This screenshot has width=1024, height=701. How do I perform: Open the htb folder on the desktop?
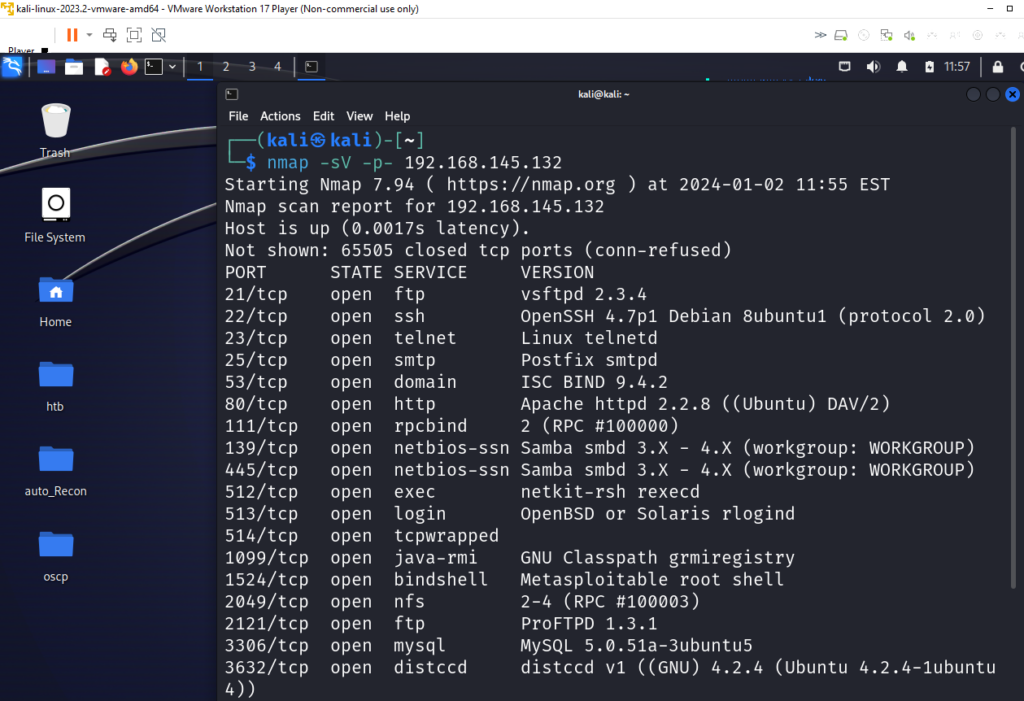tap(56, 385)
